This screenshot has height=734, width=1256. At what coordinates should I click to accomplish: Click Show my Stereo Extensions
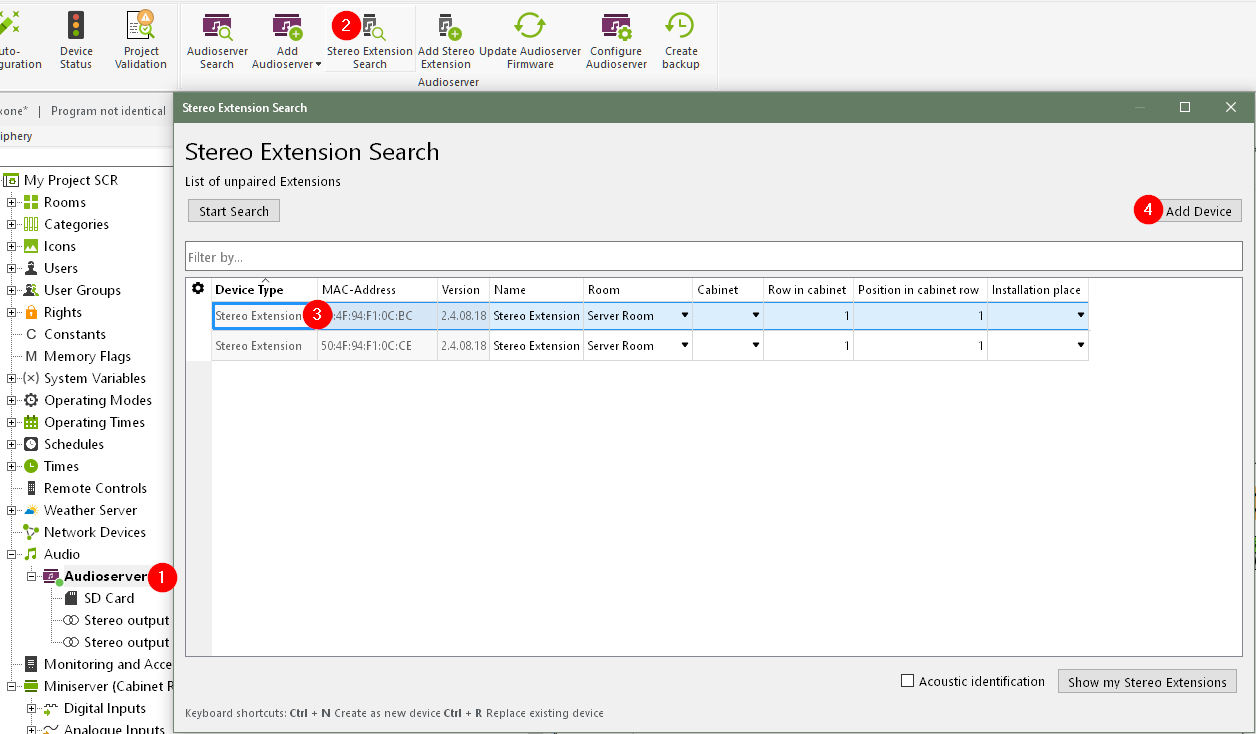[x=1147, y=682]
